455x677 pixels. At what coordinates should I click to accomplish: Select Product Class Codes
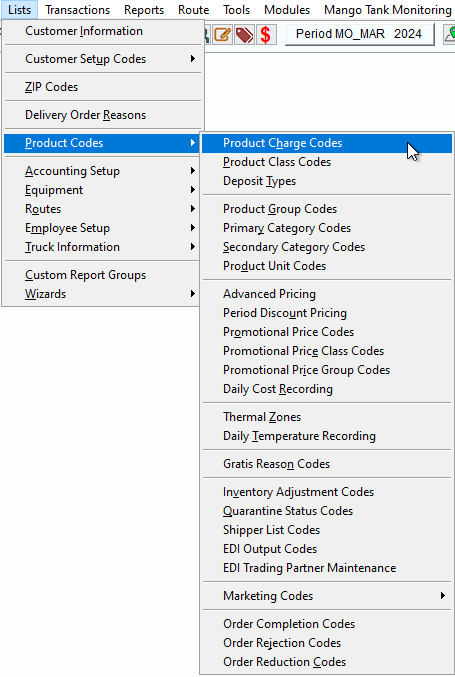327,162
